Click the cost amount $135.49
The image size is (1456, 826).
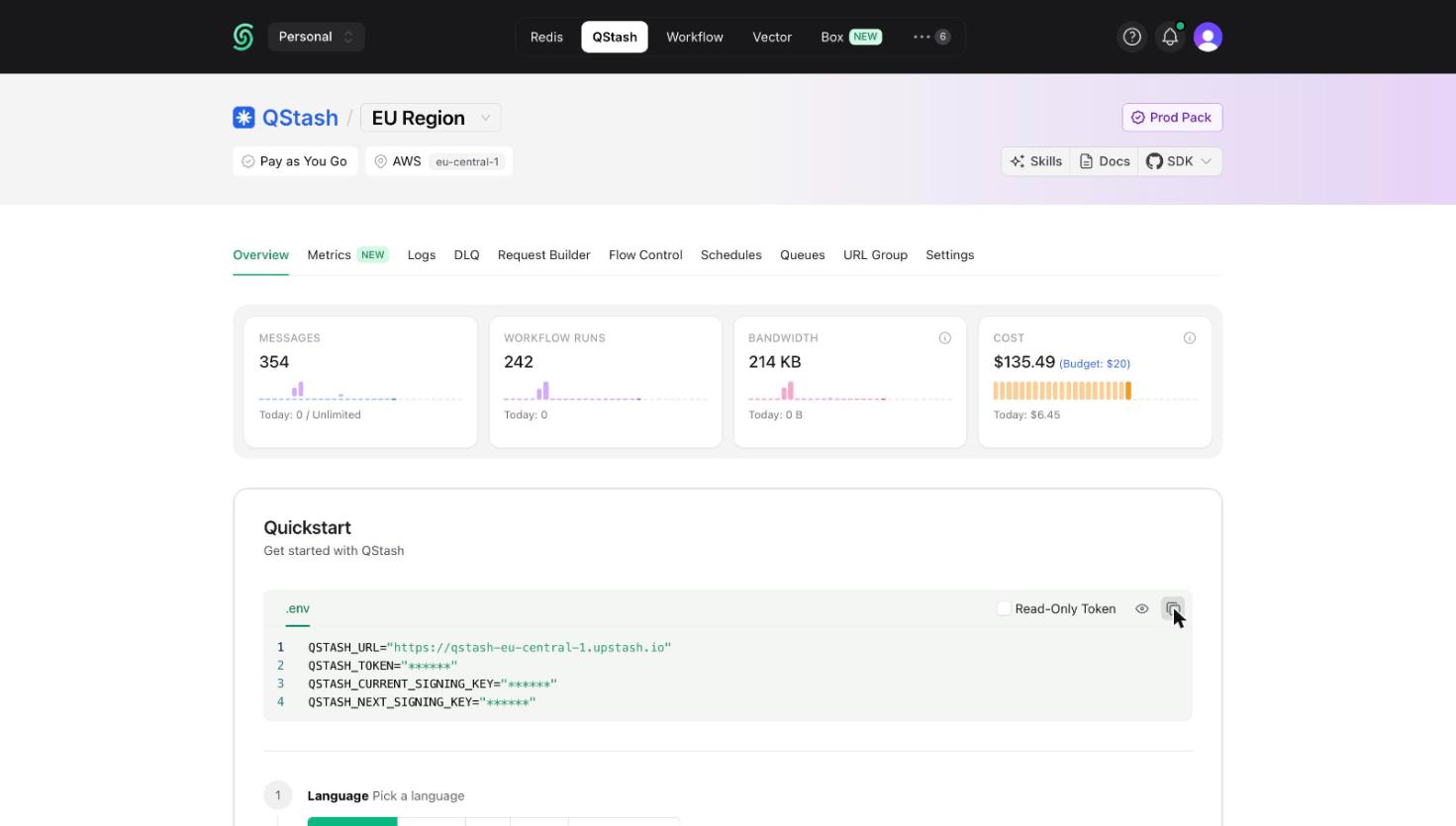click(1024, 362)
